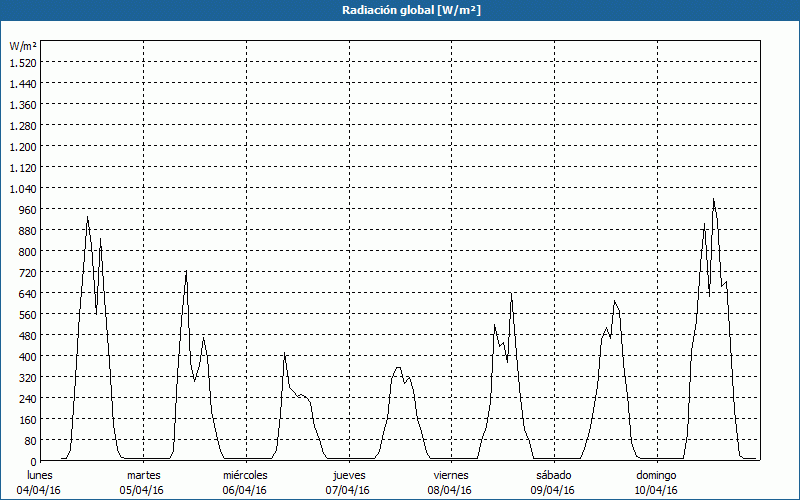
Task: Select the 1.040 Y-axis label
Action: coord(22,188)
